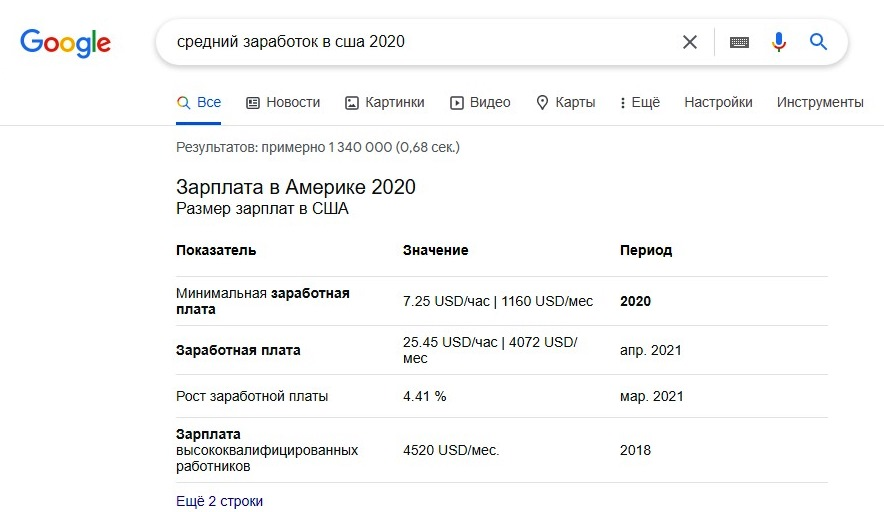This screenshot has height=512, width=884.
Task: Clear the search query with X icon
Action: (x=690, y=42)
